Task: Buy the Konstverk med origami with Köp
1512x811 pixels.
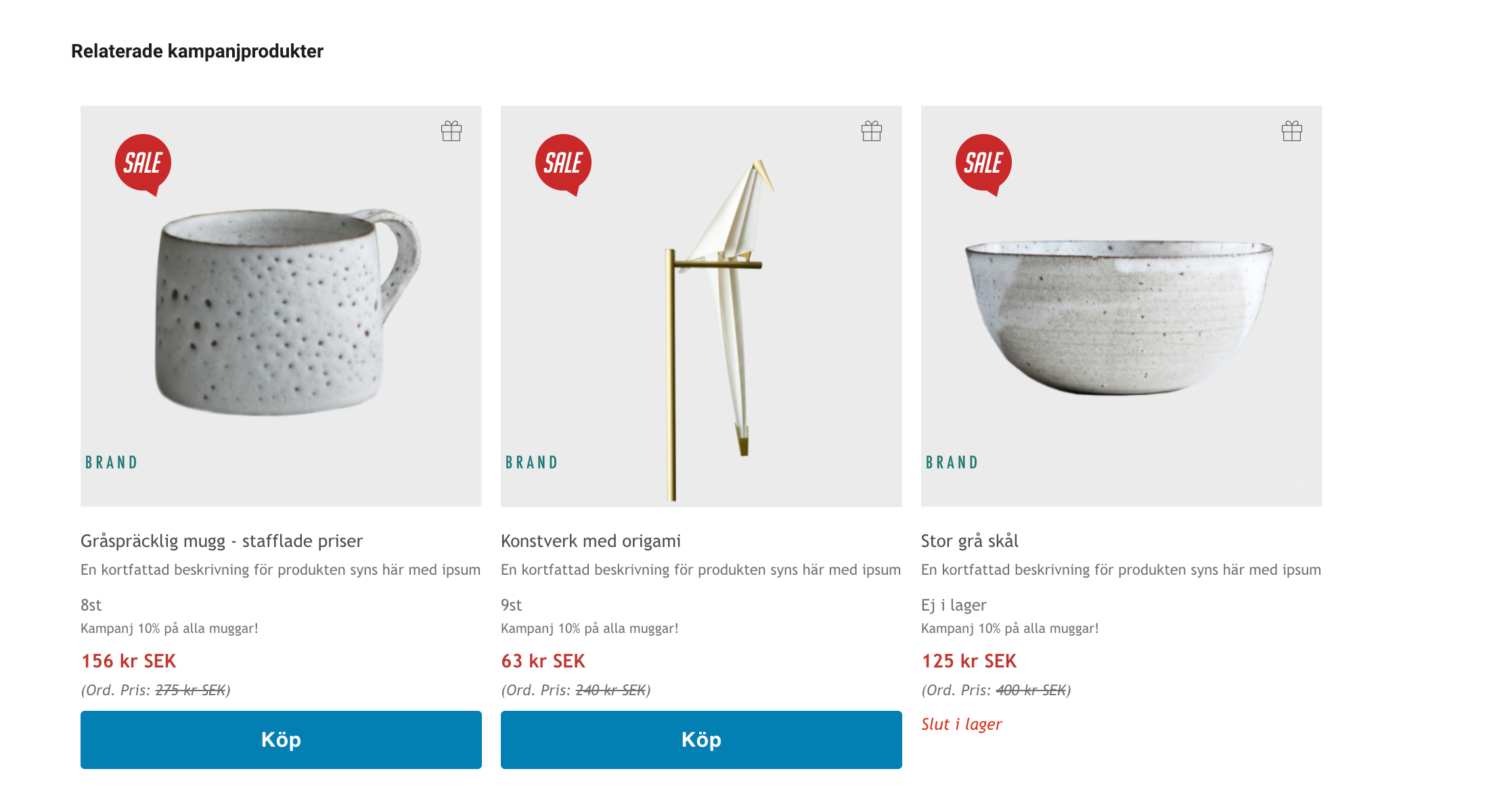Action: 701,739
